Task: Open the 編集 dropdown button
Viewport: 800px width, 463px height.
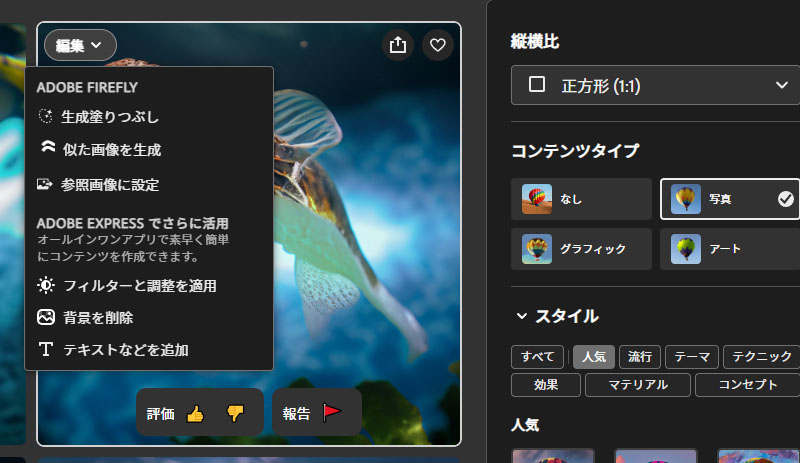Action: 80,45
